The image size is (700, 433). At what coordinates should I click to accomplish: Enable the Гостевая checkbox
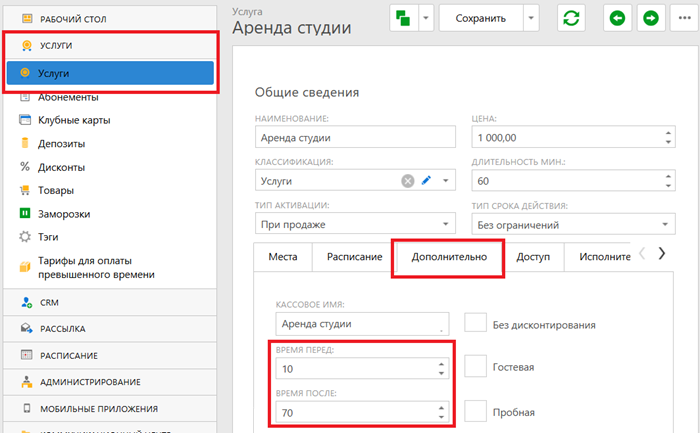(x=475, y=367)
